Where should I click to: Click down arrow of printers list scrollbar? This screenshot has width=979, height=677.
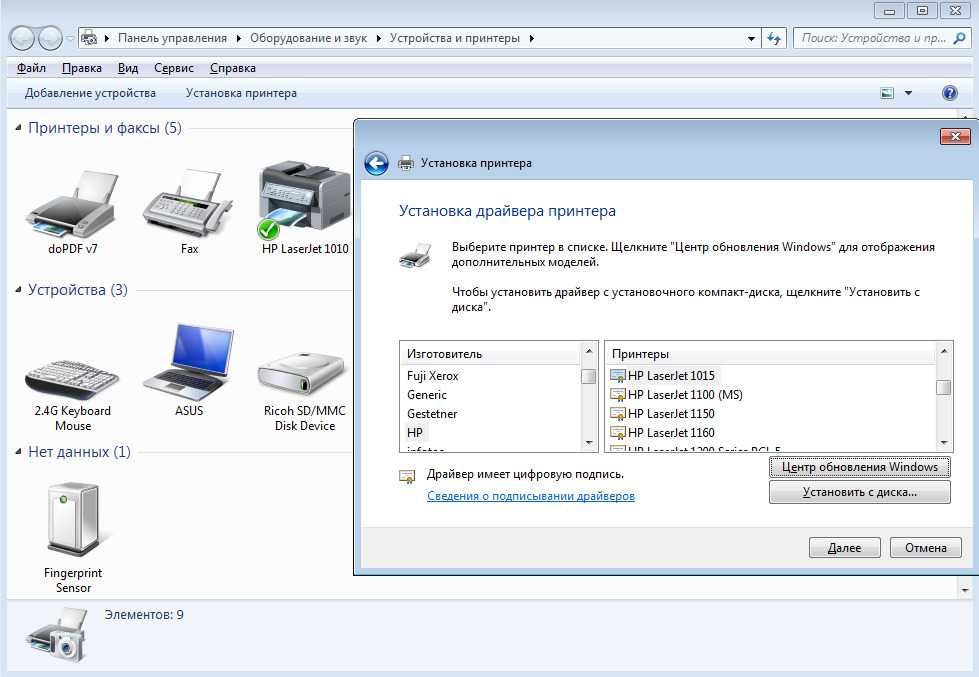click(943, 442)
